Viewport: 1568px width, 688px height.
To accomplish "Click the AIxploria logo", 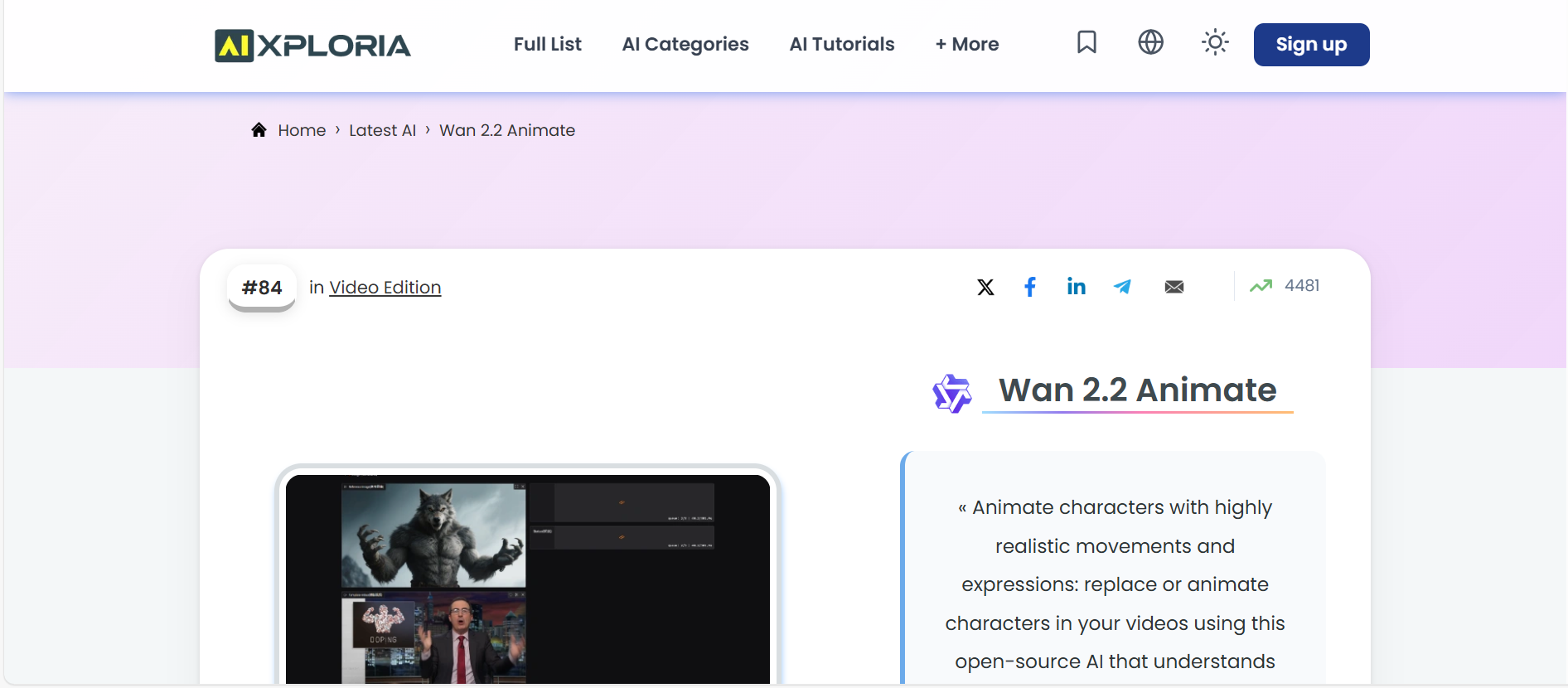I will pos(312,46).
